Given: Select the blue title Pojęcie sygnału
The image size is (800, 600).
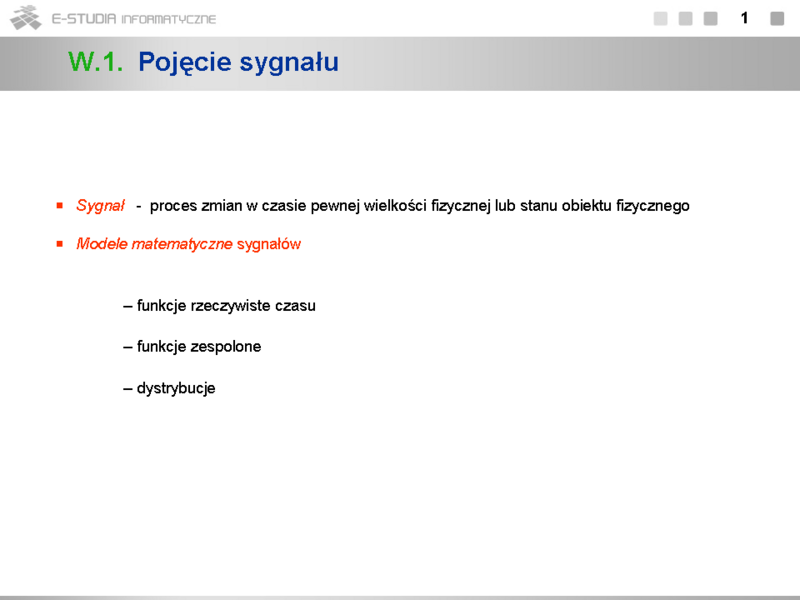Looking at the screenshot, I should click(x=238, y=62).
